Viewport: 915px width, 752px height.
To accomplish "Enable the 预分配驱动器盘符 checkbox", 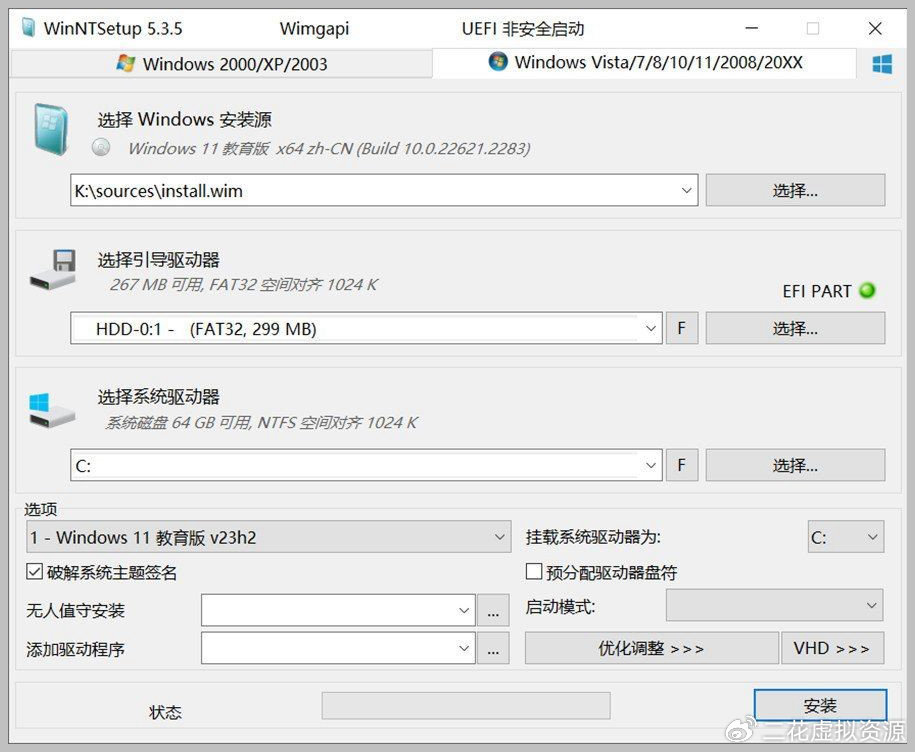I will [534, 573].
